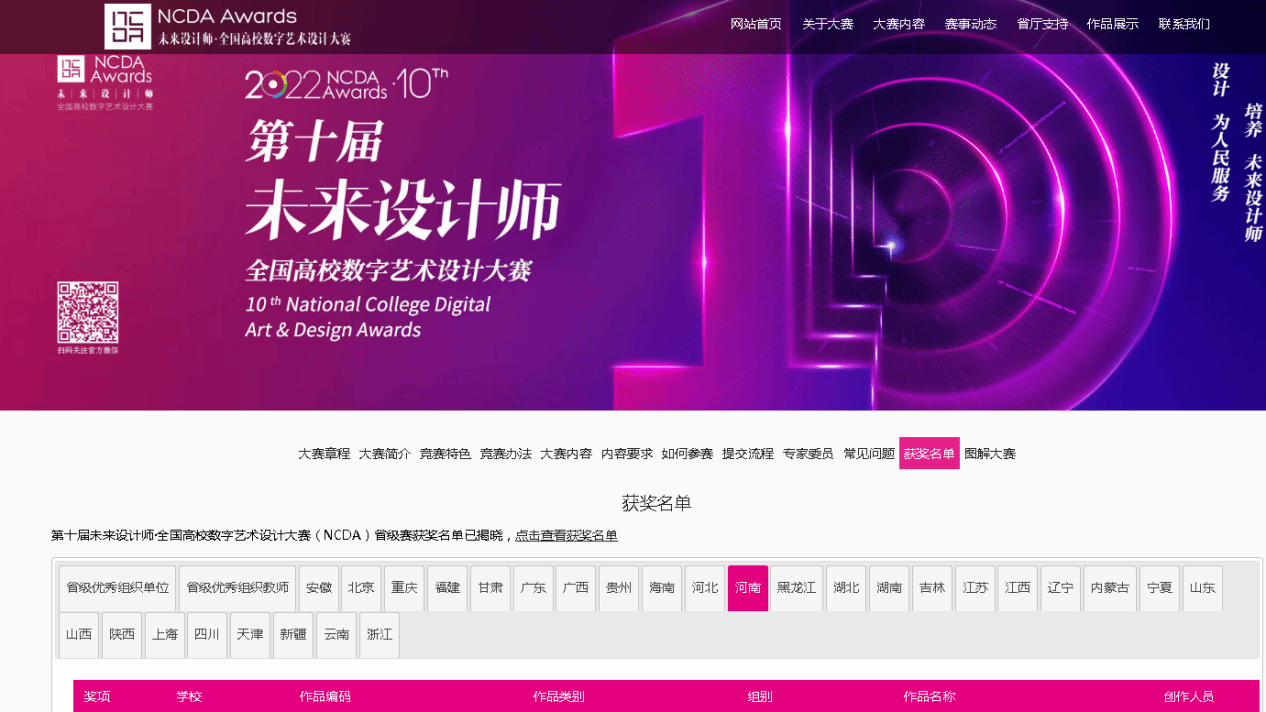Viewport: 1266px width, 712px height.
Task: Open the 关于大赛 navigation menu
Action: tap(828, 24)
